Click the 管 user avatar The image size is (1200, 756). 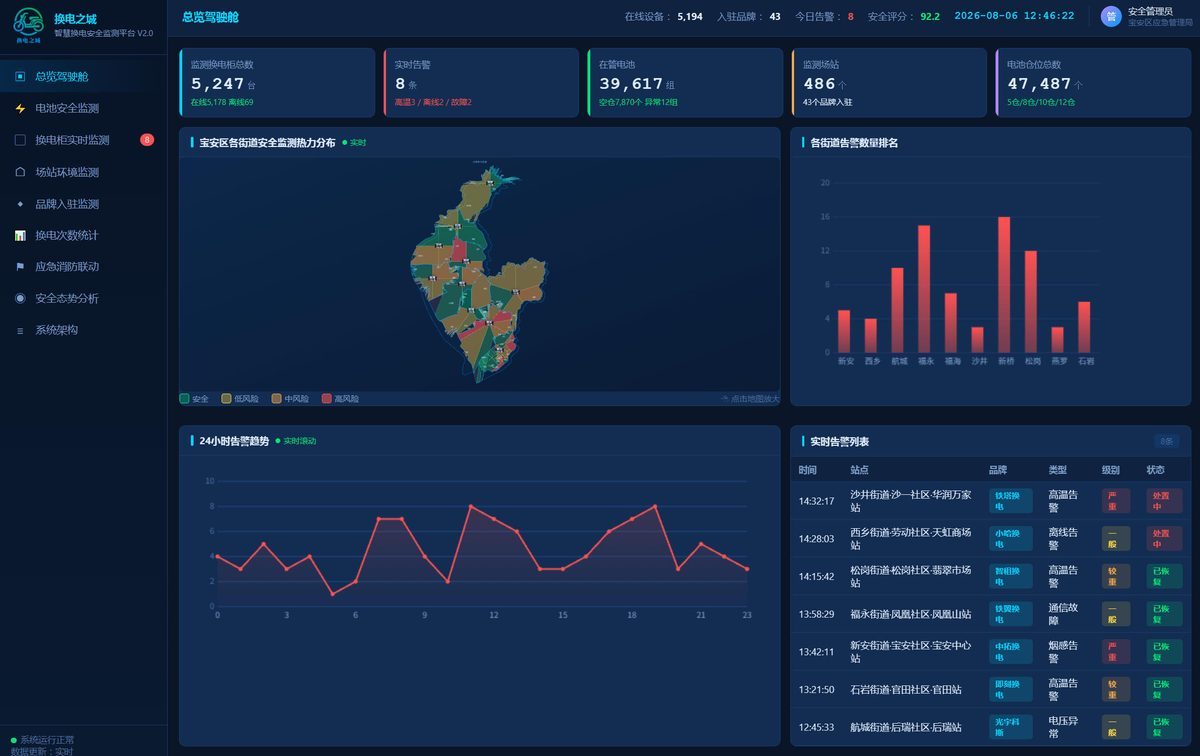pyautogui.click(x=1111, y=16)
